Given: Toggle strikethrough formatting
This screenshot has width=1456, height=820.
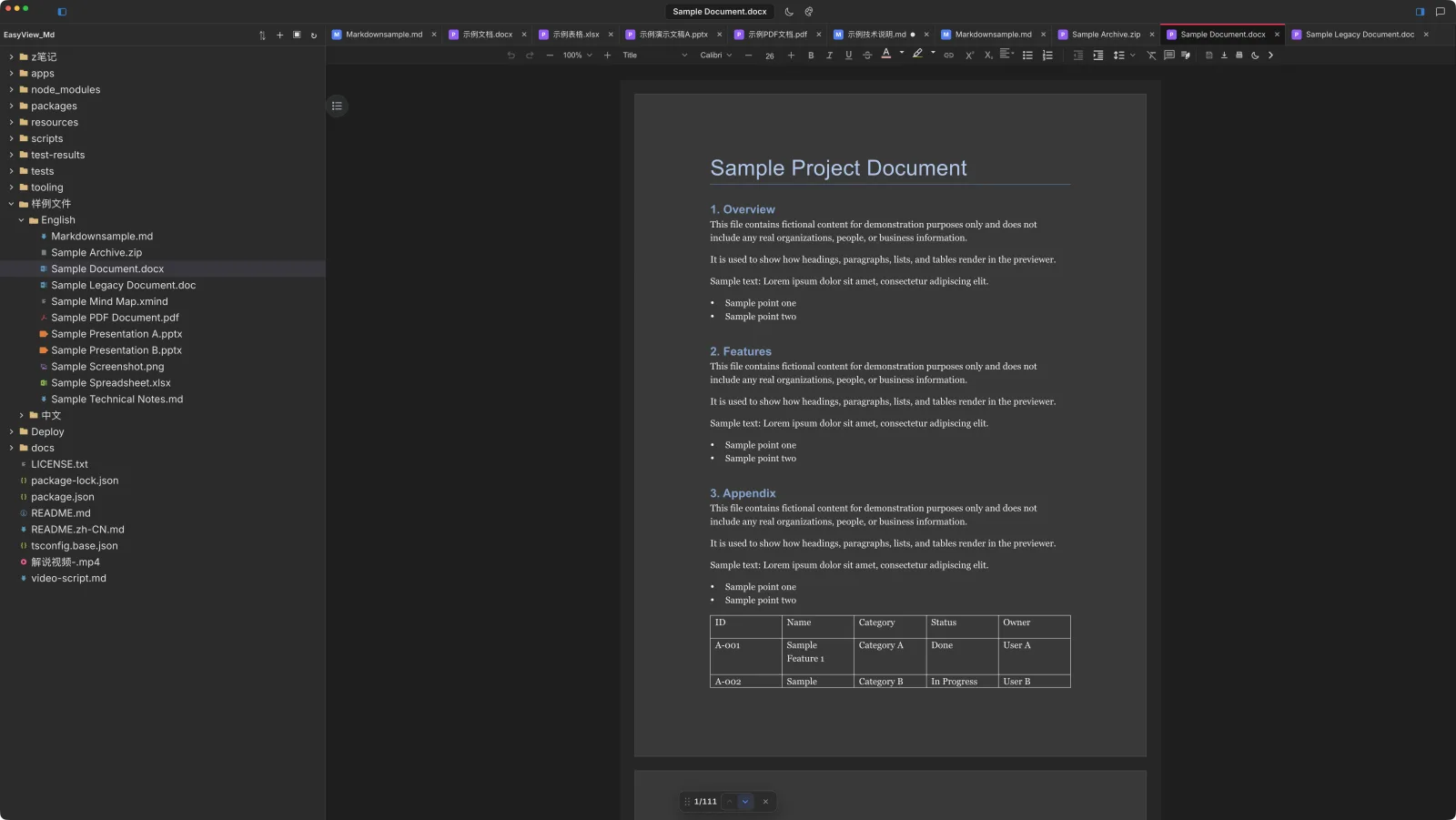Looking at the screenshot, I should 867,56.
